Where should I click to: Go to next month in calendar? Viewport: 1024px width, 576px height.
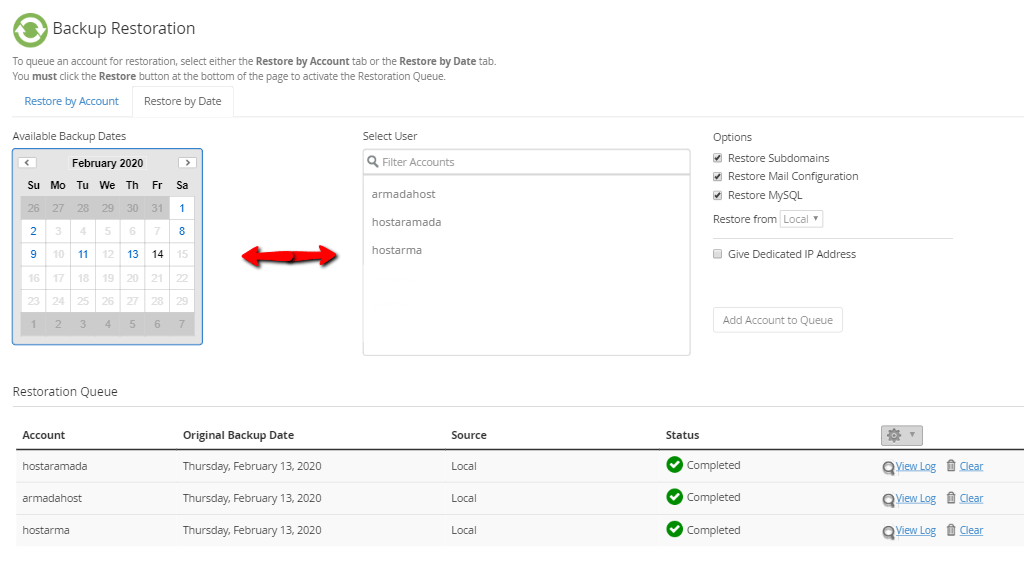pyautogui.click(x=187, y=163)
